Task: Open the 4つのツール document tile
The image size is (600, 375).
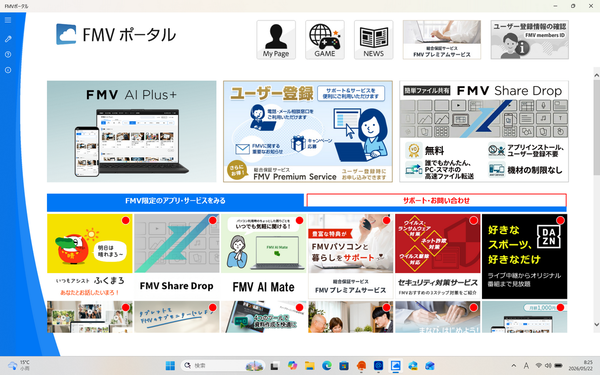Action: (x=264, y=317)
